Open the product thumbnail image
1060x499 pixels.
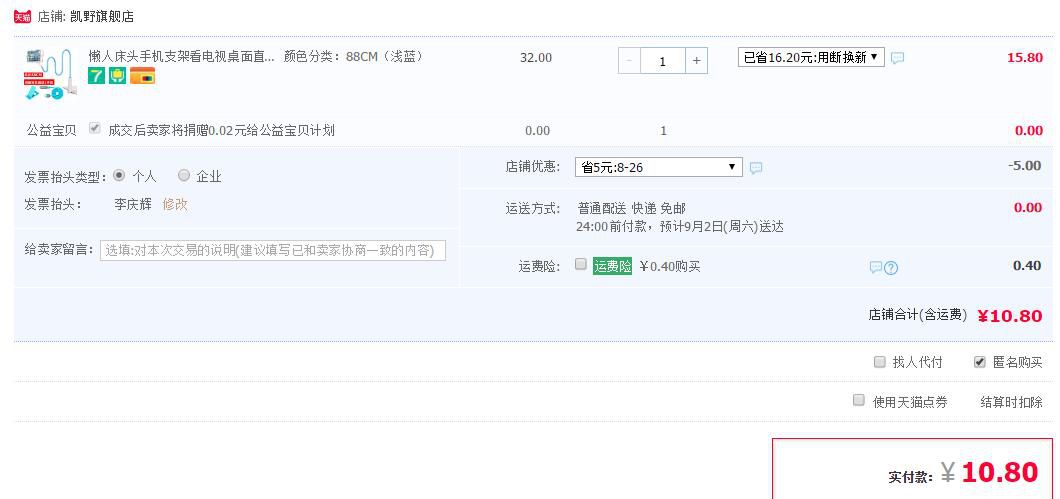coord(49,74)
